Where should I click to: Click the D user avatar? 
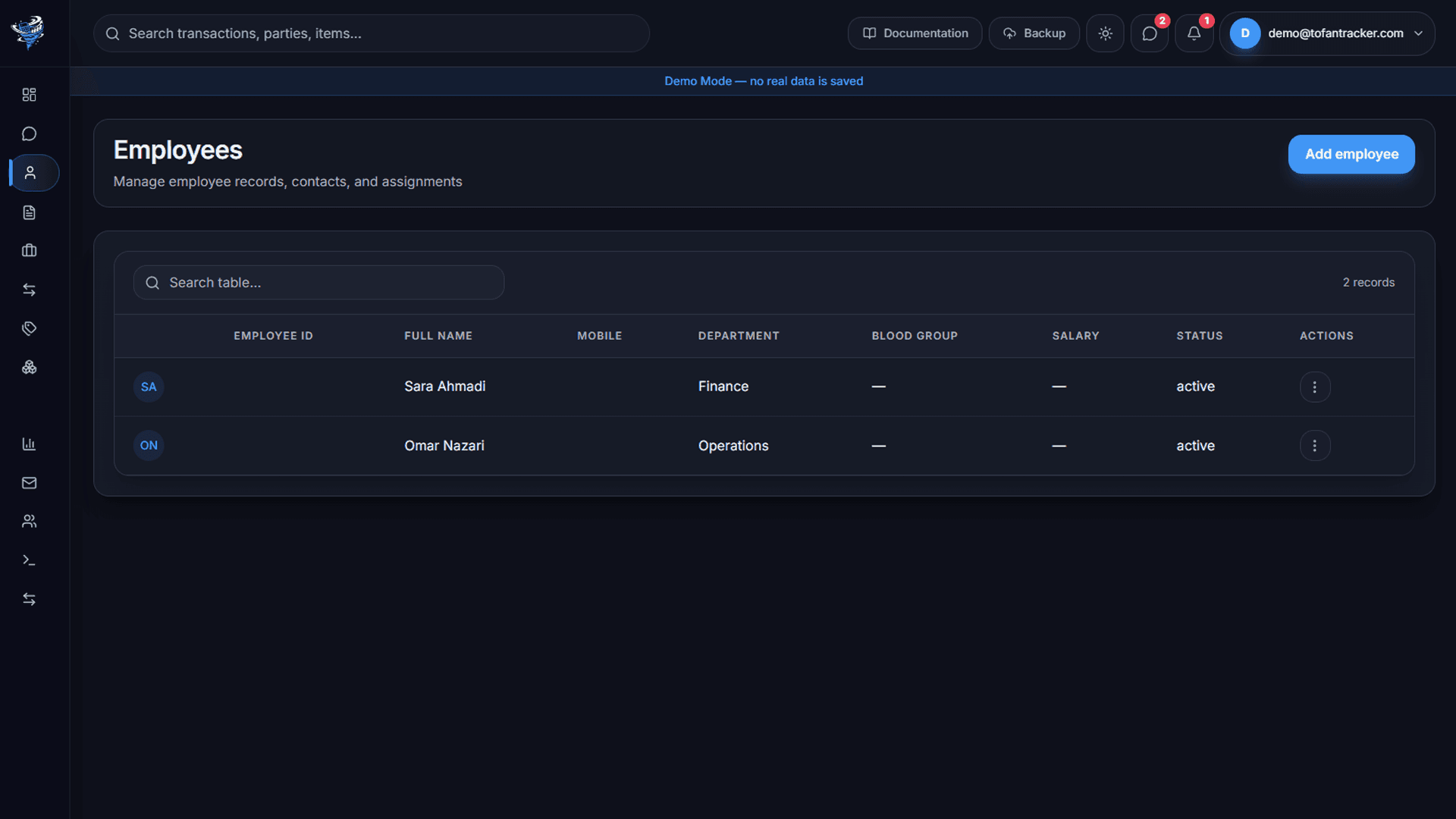pos(1244,33)
